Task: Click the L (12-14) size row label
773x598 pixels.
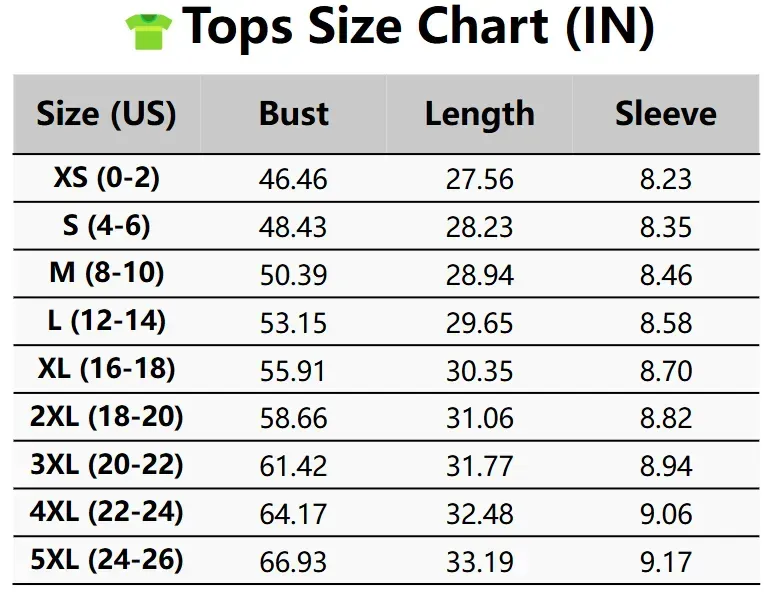Action: pyautogui.click(x=106, y=320)
